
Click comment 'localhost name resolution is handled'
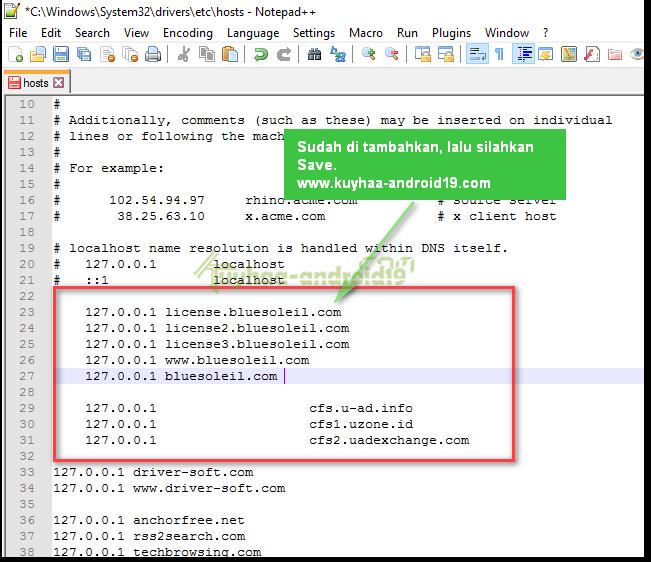[x=213, y=248]
